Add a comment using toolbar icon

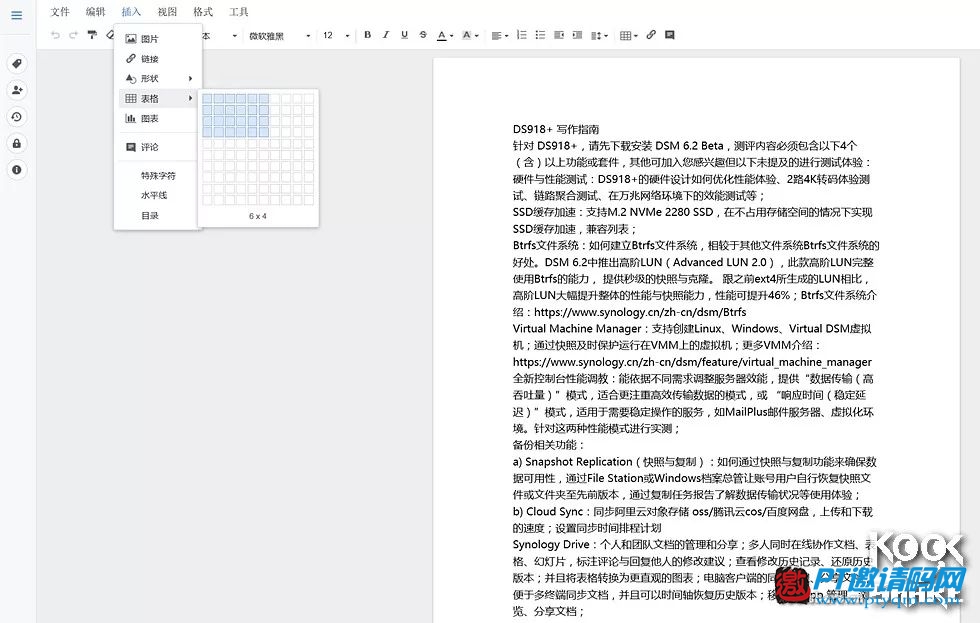click(x=669, y=35)
